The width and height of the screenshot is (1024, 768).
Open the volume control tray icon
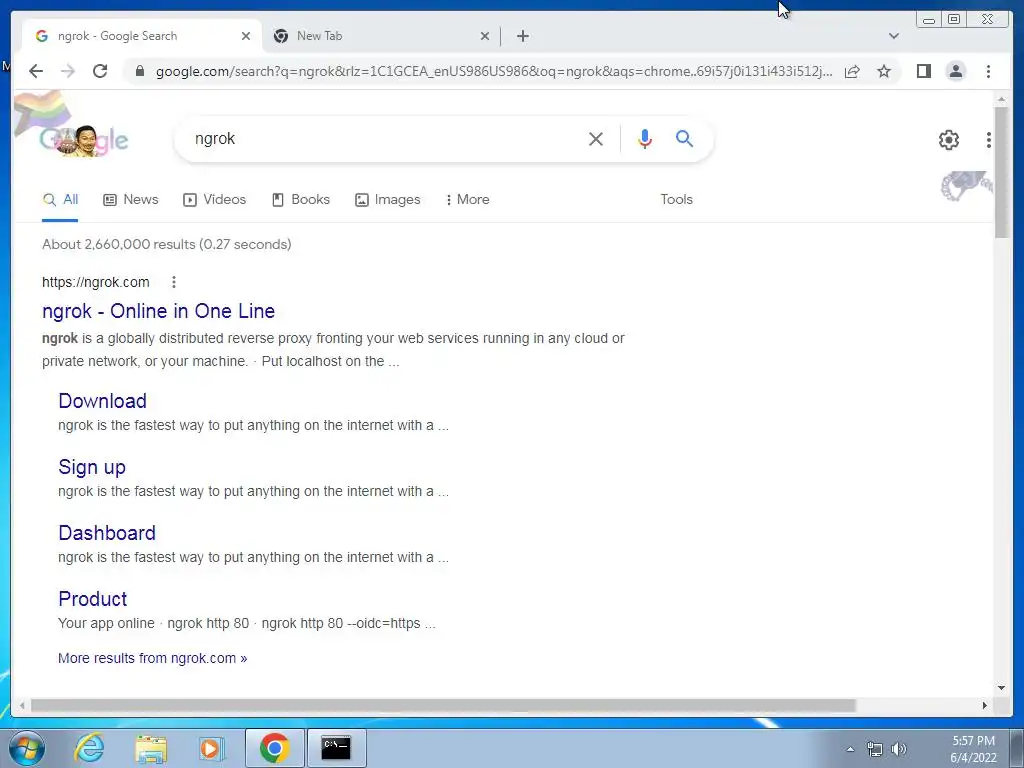[x=899, y=749]
